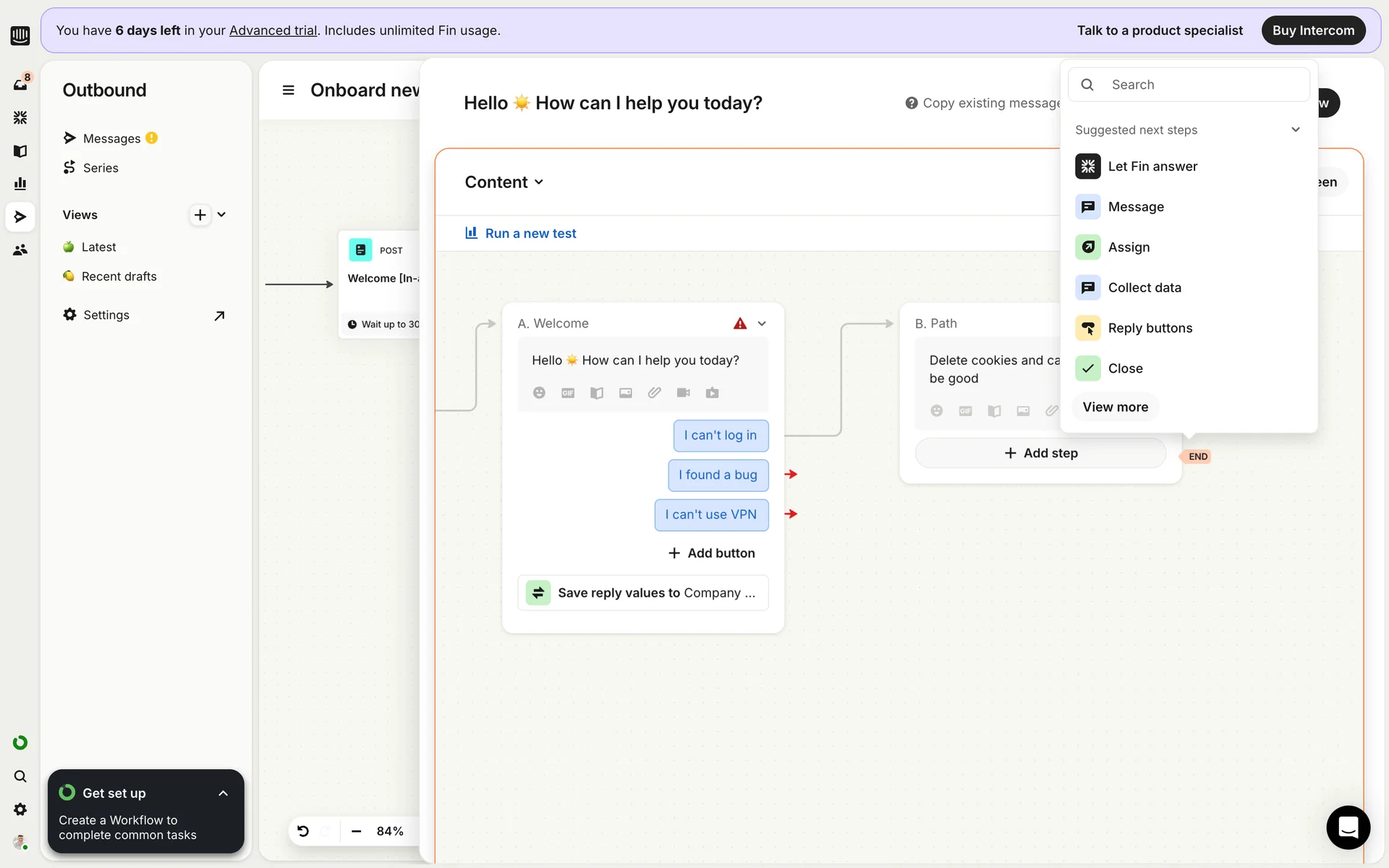Collapse the Get set up panel
This screenshot has height=868, width=1389.
[223, 793]
